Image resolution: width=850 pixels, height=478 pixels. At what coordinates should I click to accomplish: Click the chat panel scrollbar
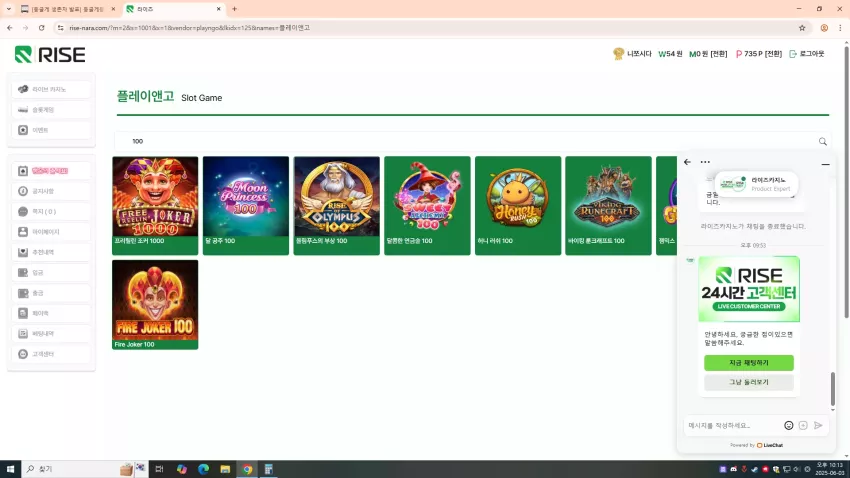point(833,389)
